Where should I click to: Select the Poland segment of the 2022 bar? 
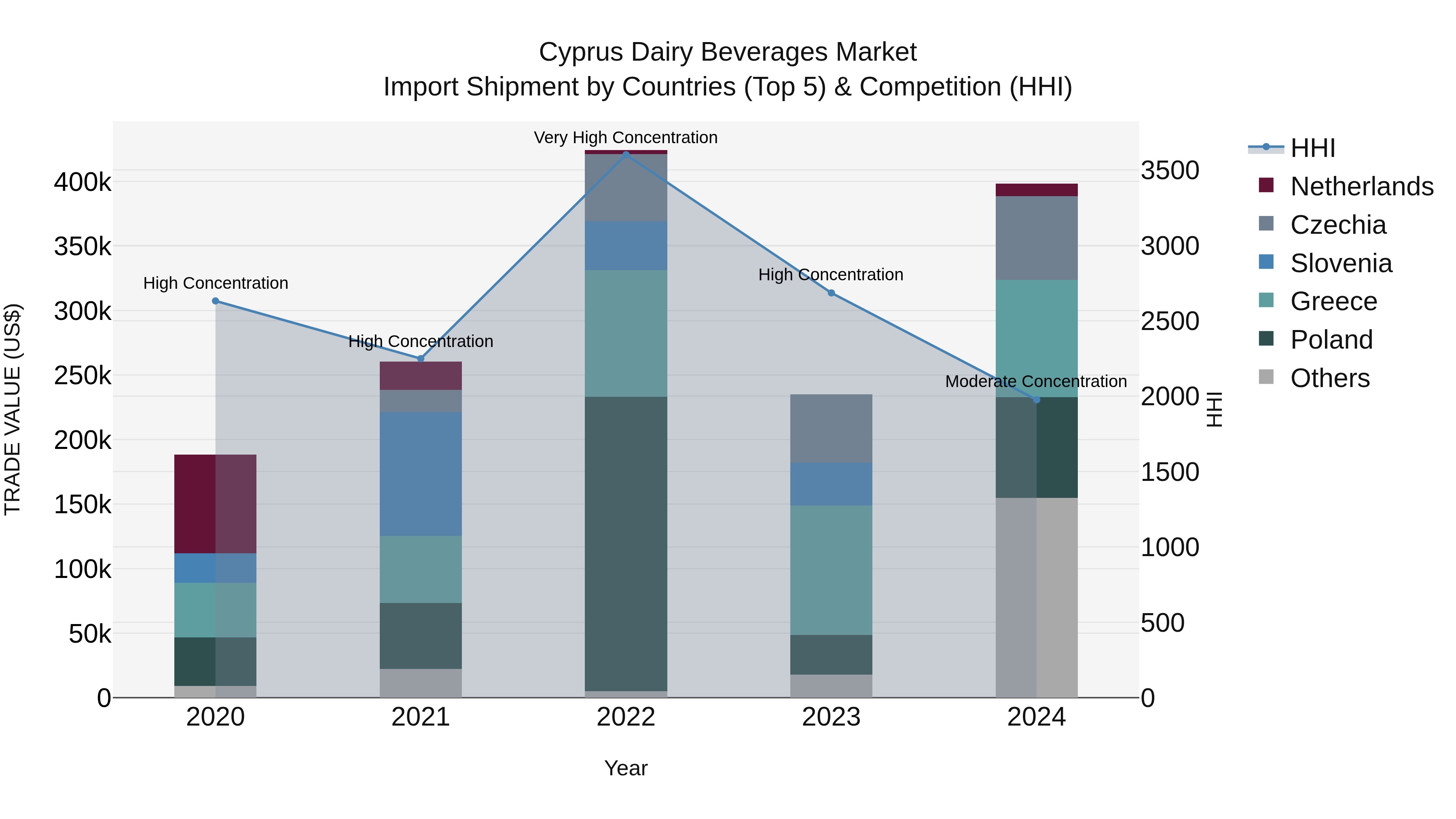tap(626, 544)
